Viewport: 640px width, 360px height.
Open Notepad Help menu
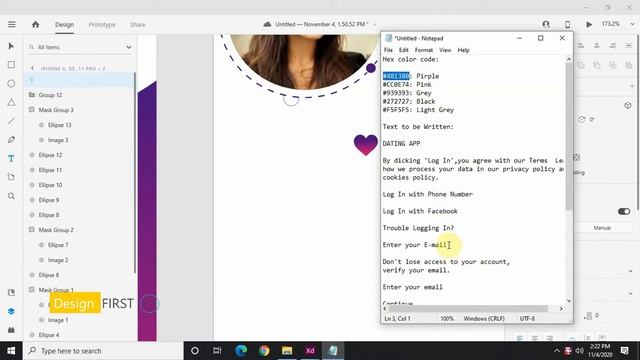click(x=463, y=50)
